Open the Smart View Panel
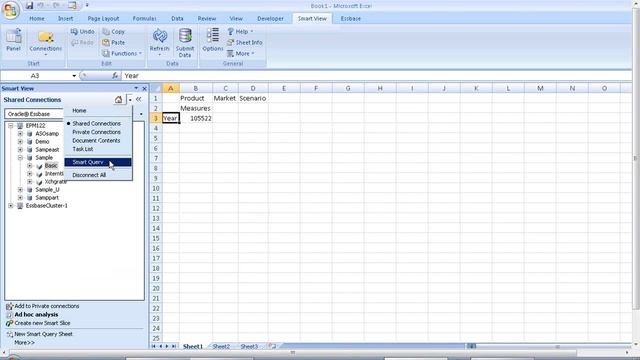Screen dimensions: 640x360 (13, 40)
